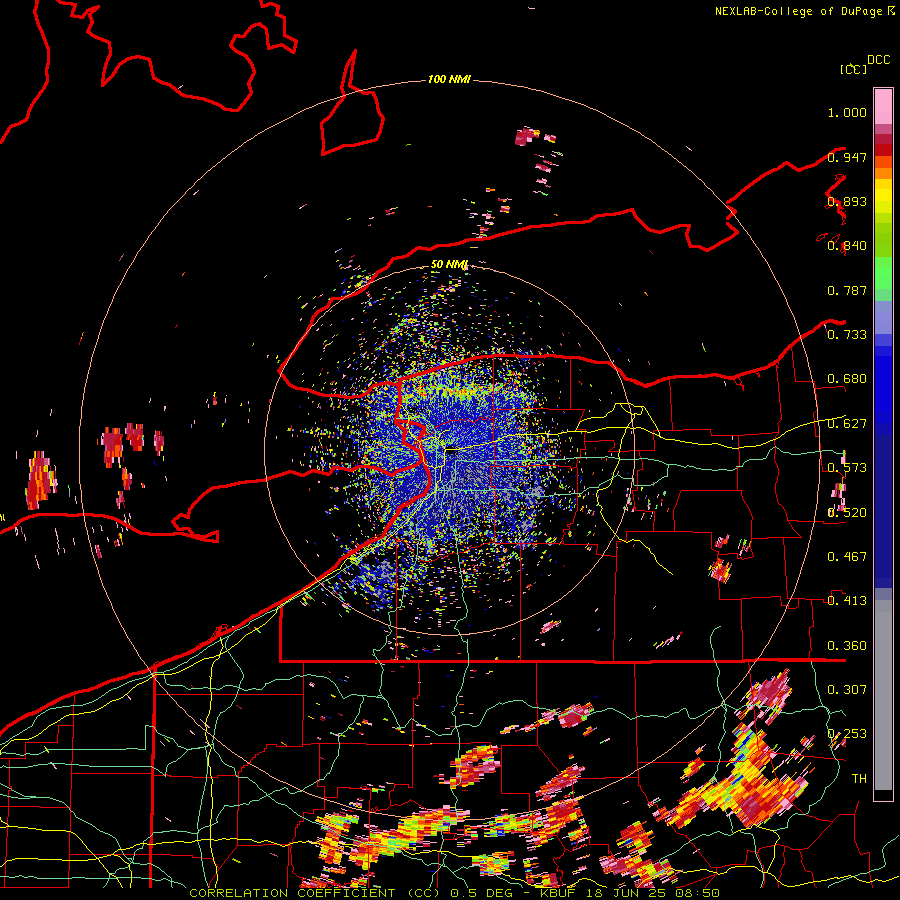Select the yellow segment of the color bar
Screen dimensions: 900x900
coord(883,196)
